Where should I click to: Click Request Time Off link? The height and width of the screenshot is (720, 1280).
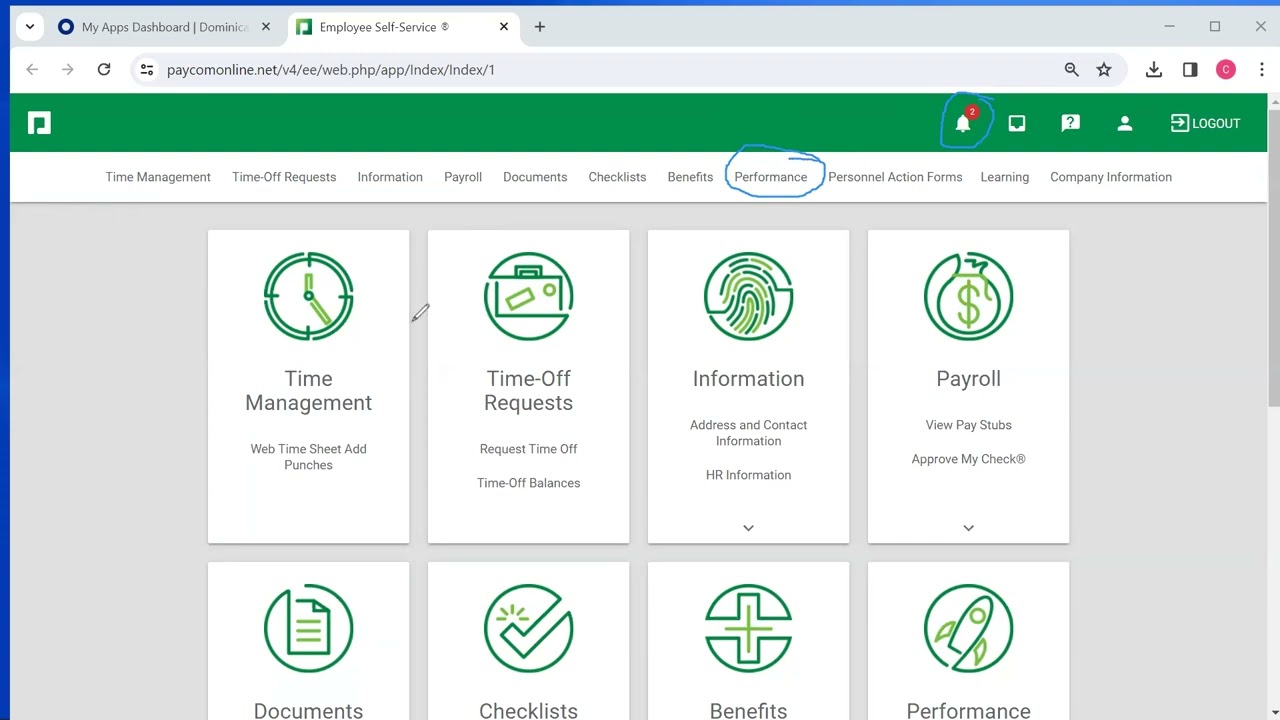[x=528, y=449]
